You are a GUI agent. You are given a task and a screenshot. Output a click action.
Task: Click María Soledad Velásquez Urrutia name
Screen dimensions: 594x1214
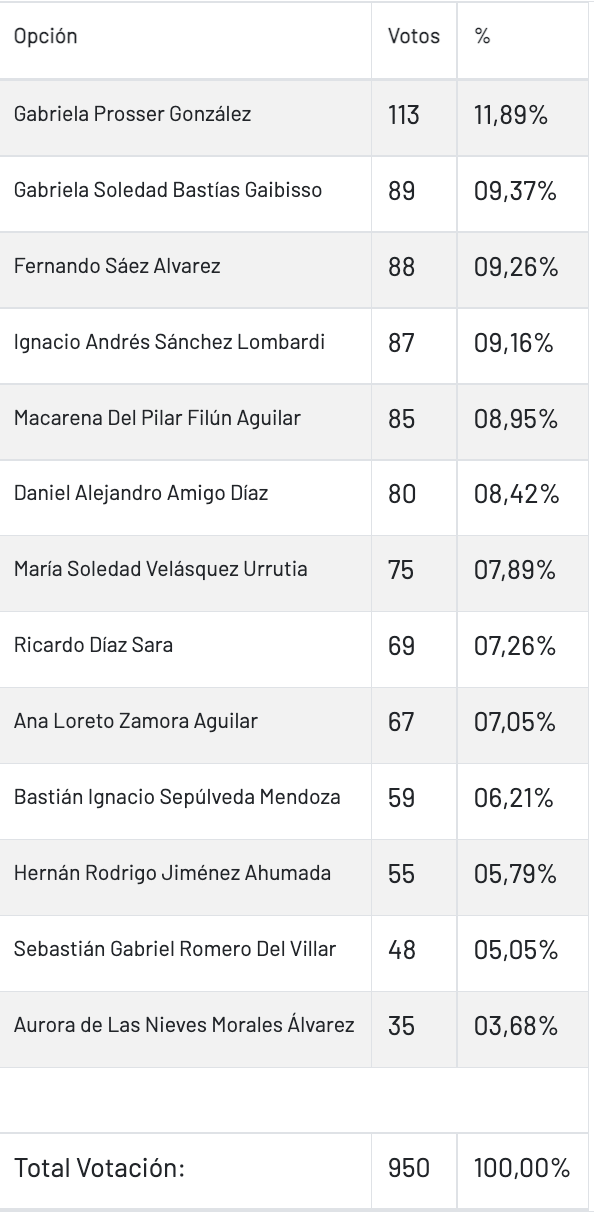click(161, 569)
